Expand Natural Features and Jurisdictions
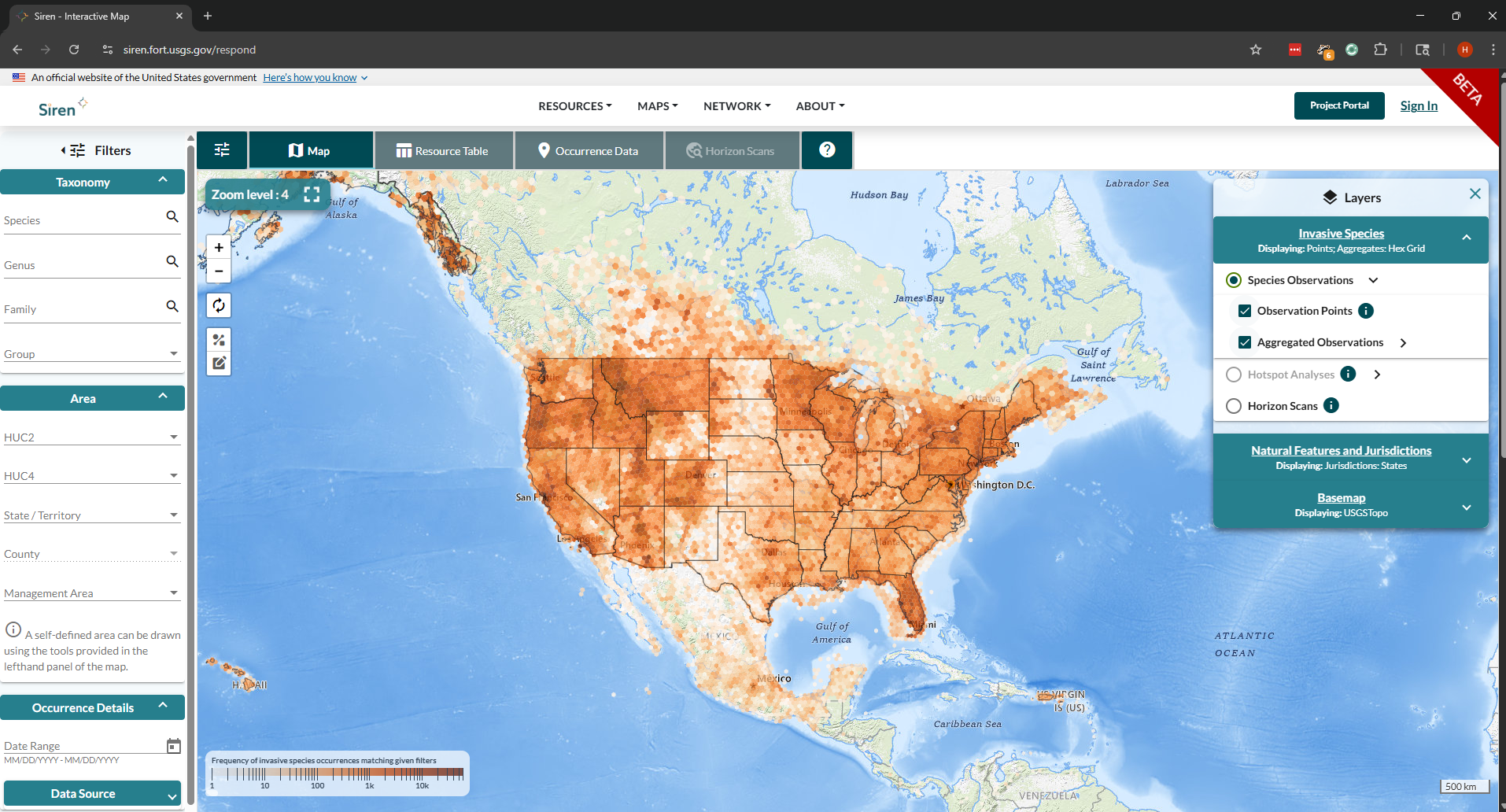 click(1467, 460)
